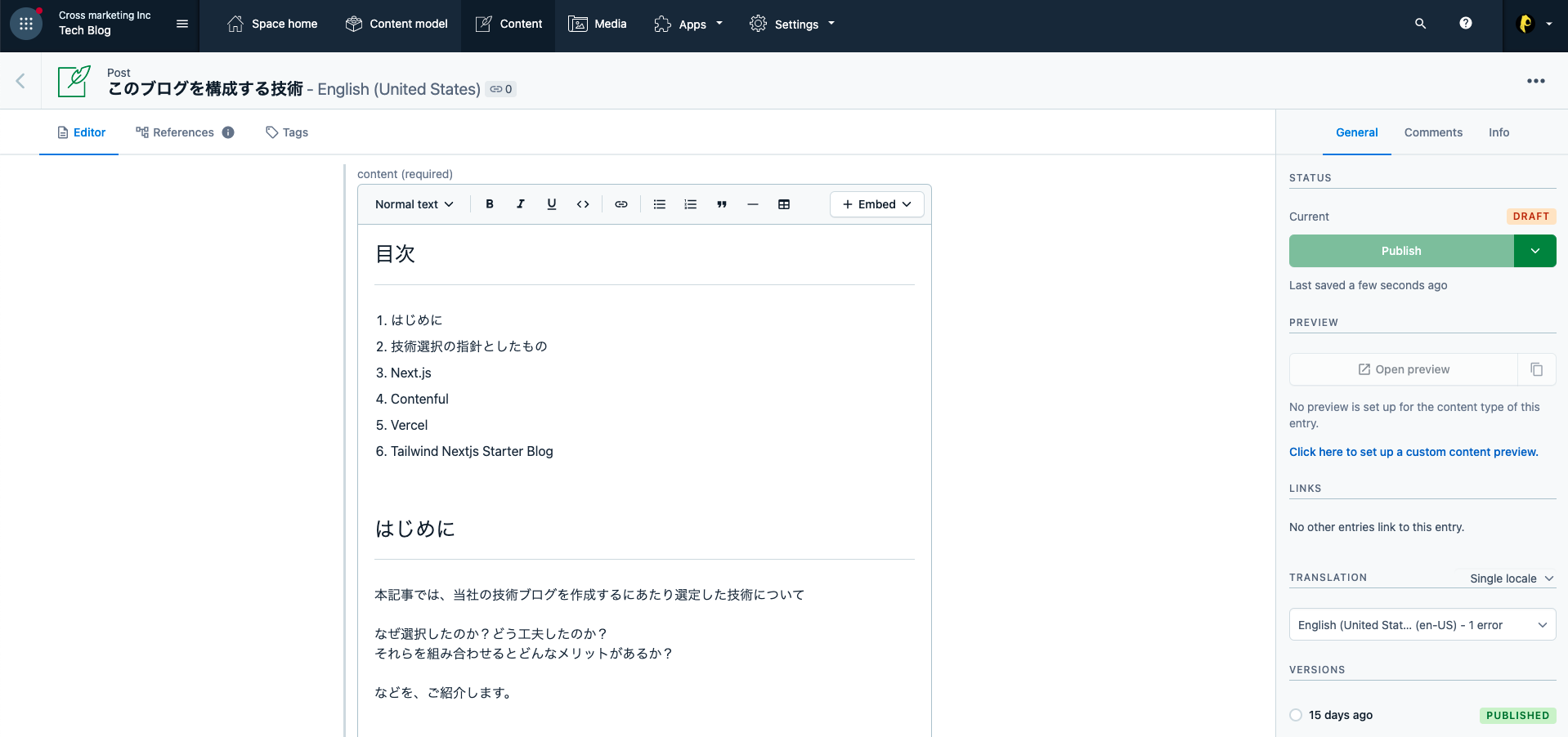Publish the entry
The width and height of the screenshot is (1568, 737).
pos(1401,251)
